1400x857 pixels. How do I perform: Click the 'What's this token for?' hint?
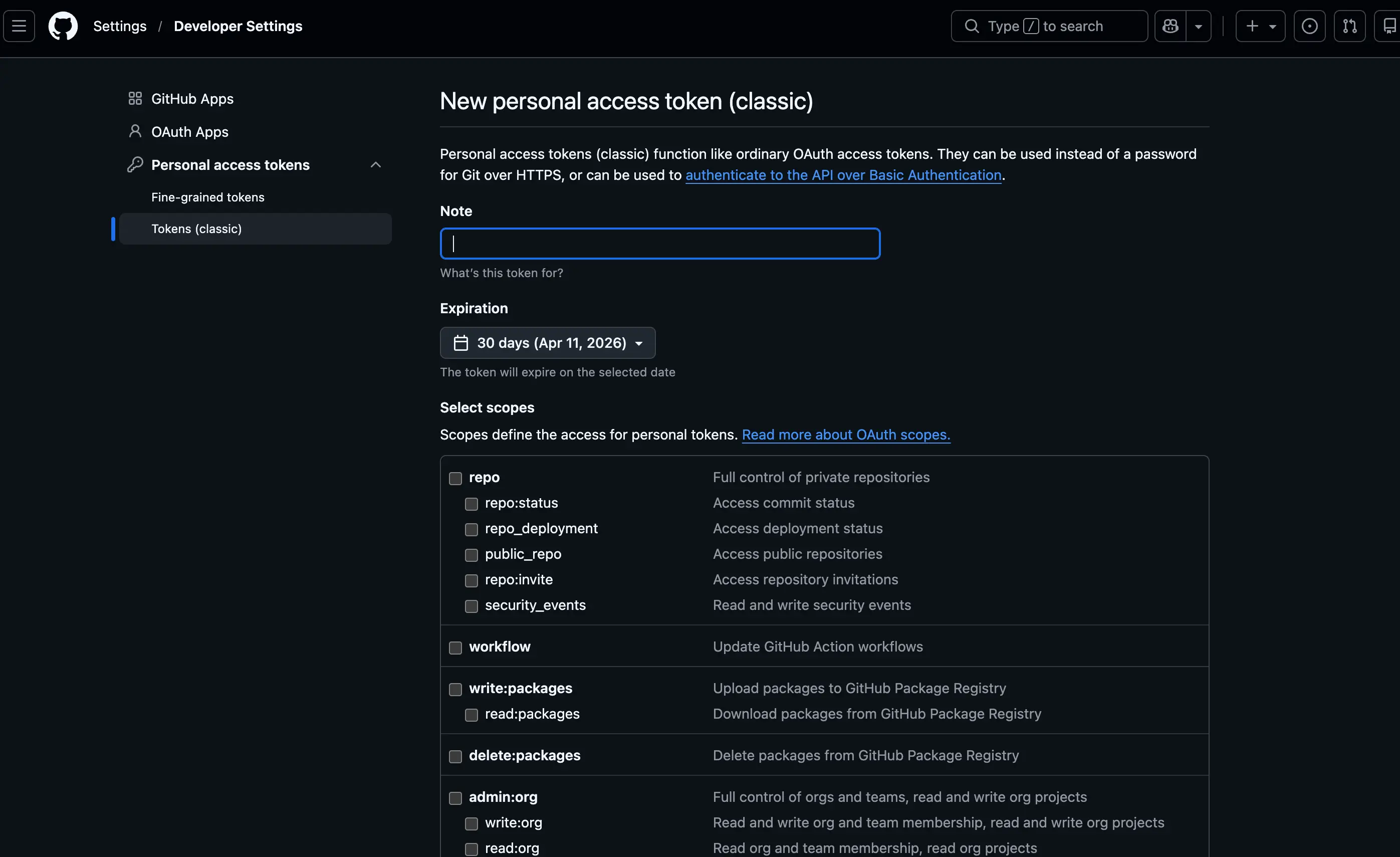tap(502, 273)
